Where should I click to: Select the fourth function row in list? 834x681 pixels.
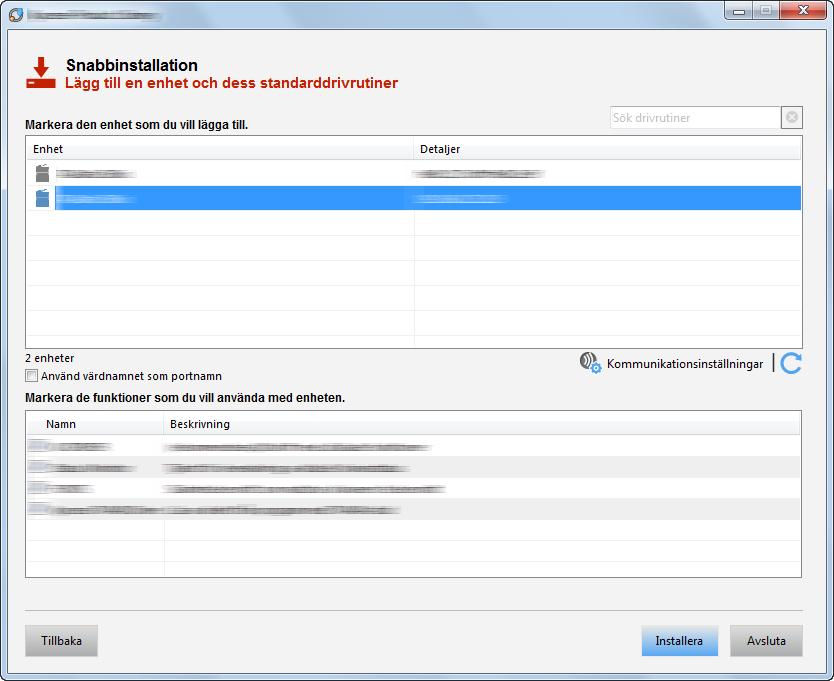414,509
